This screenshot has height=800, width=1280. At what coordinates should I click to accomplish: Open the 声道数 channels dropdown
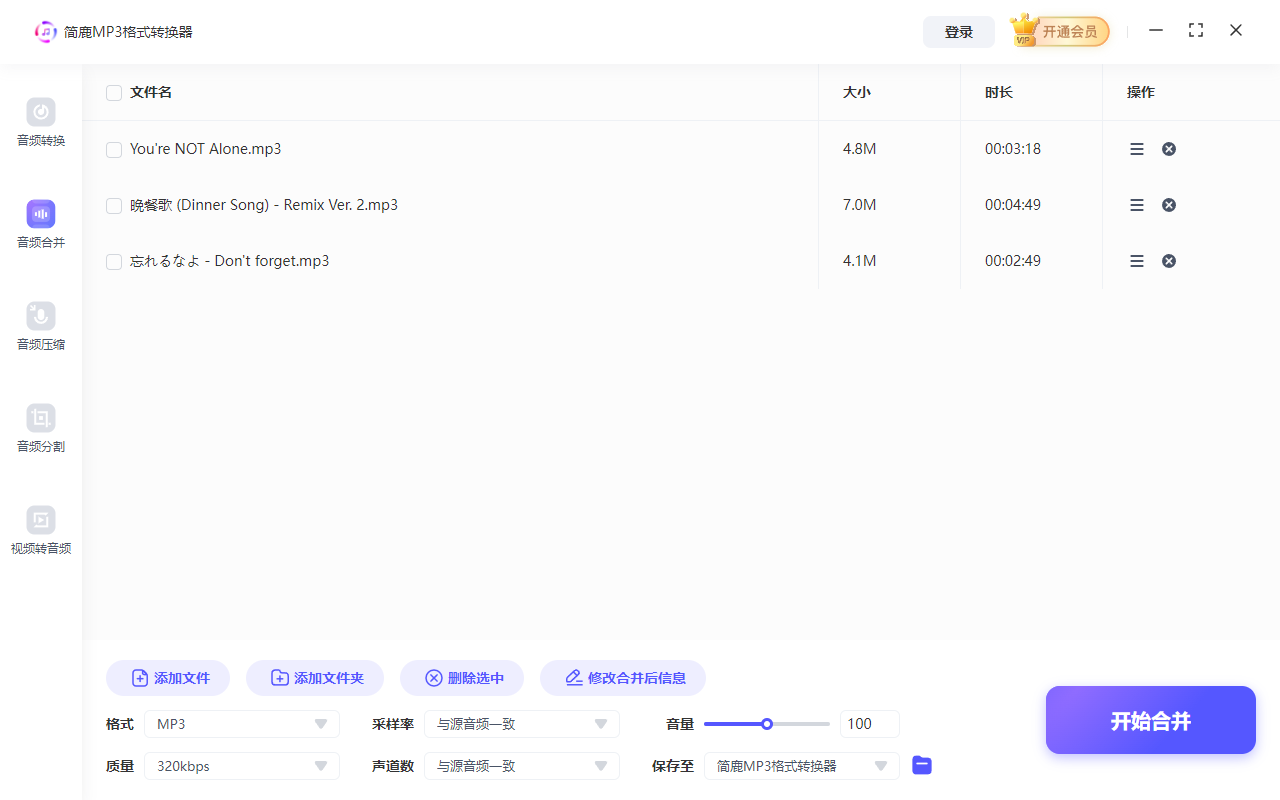click(522, 766)
